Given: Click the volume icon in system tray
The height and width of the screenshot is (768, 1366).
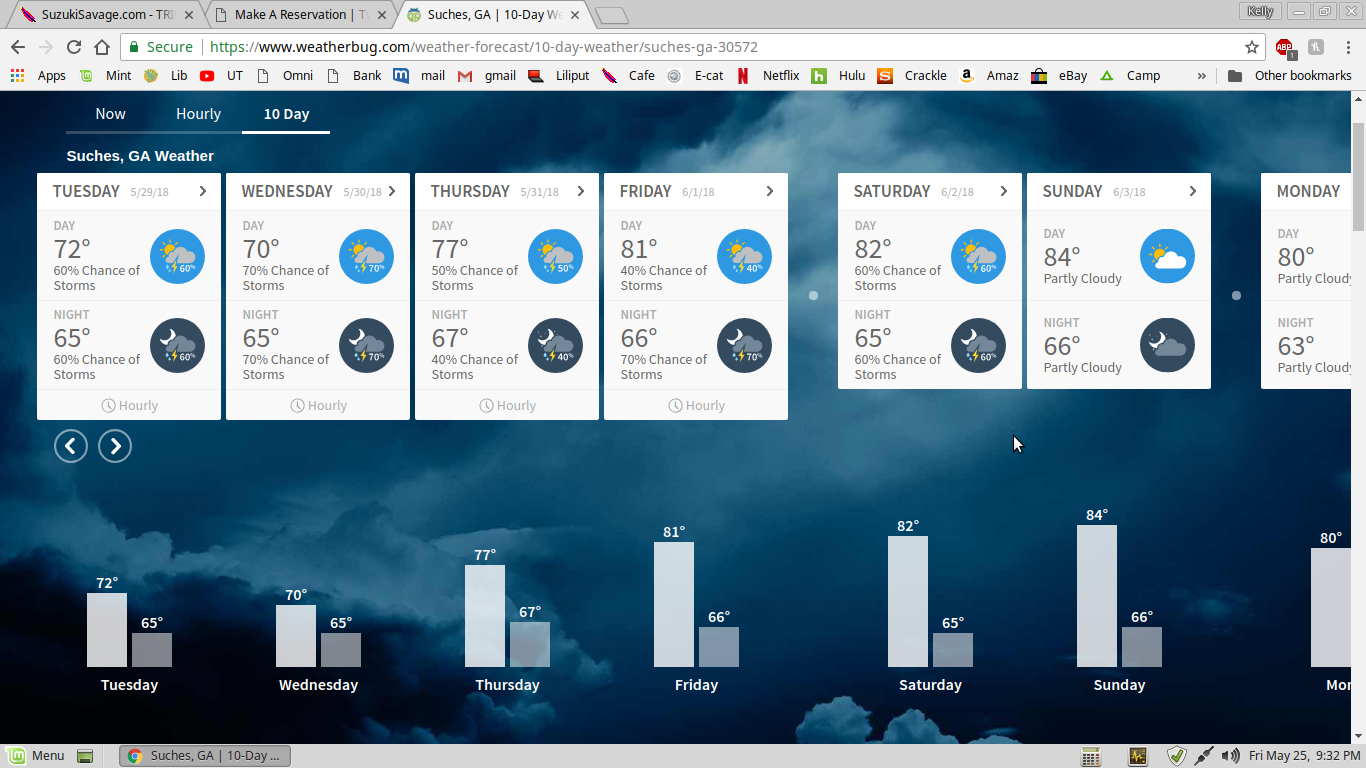Looking at the screenshot, I should coord(1230,756).
